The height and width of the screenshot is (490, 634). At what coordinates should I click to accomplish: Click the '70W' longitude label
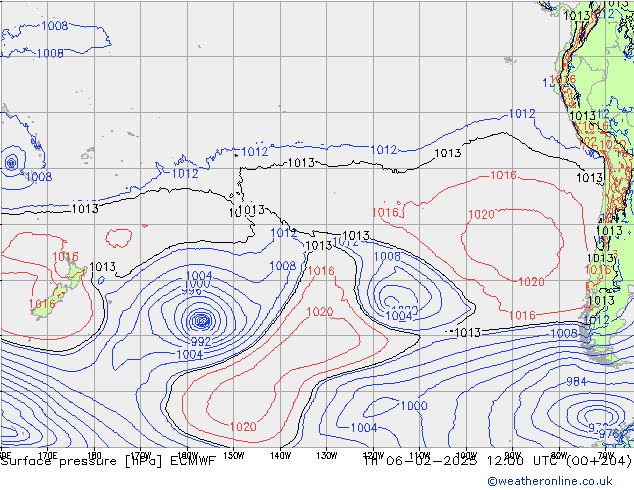[605, 456]
